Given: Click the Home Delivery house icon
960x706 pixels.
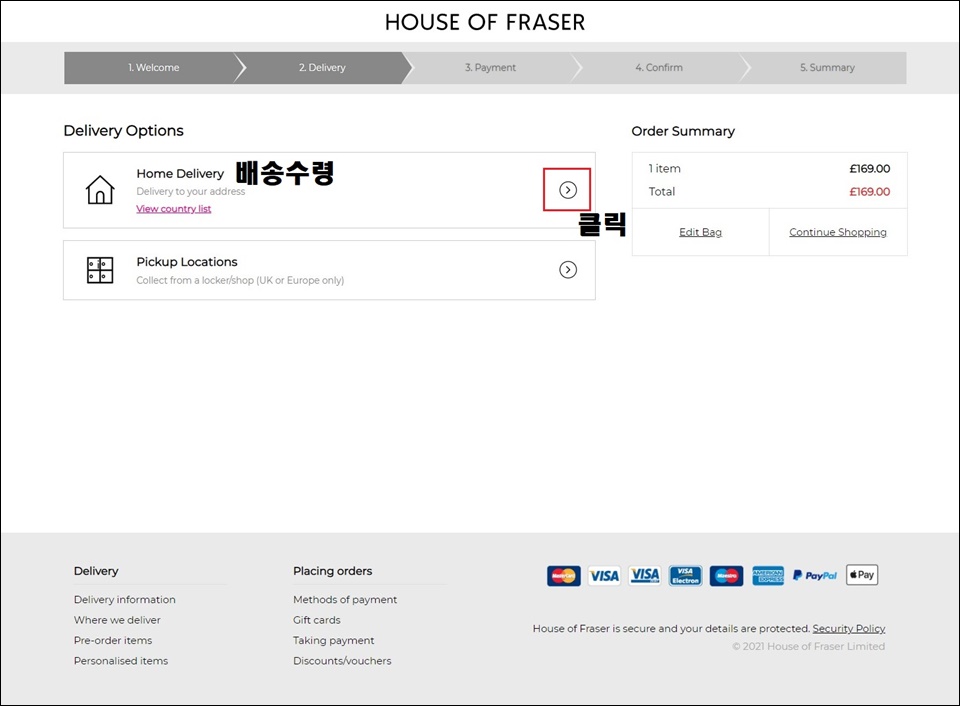Looking at the screenshot, I should click(x=100, y=189).
